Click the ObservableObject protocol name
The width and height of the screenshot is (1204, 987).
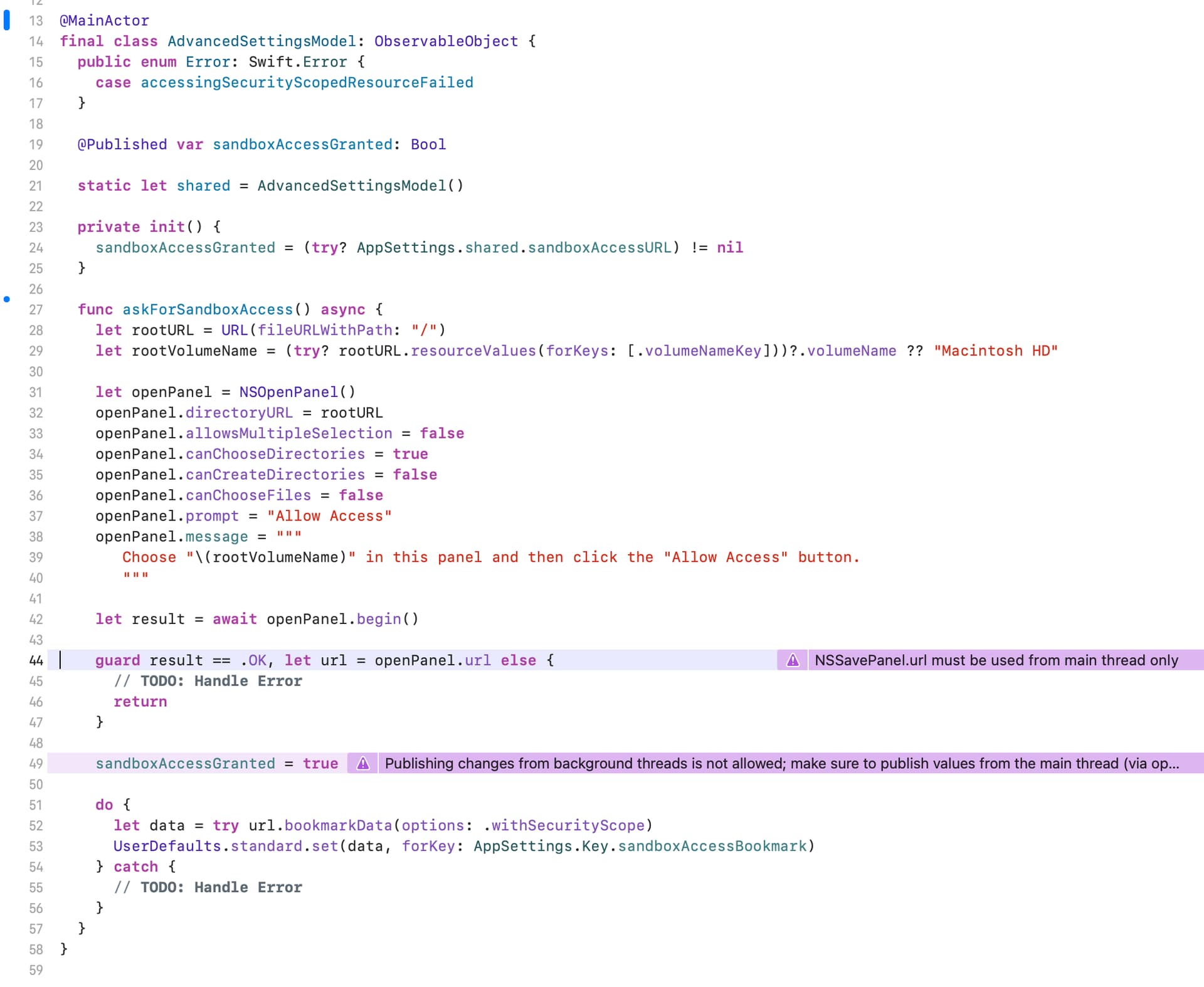[x=446, y=41]
